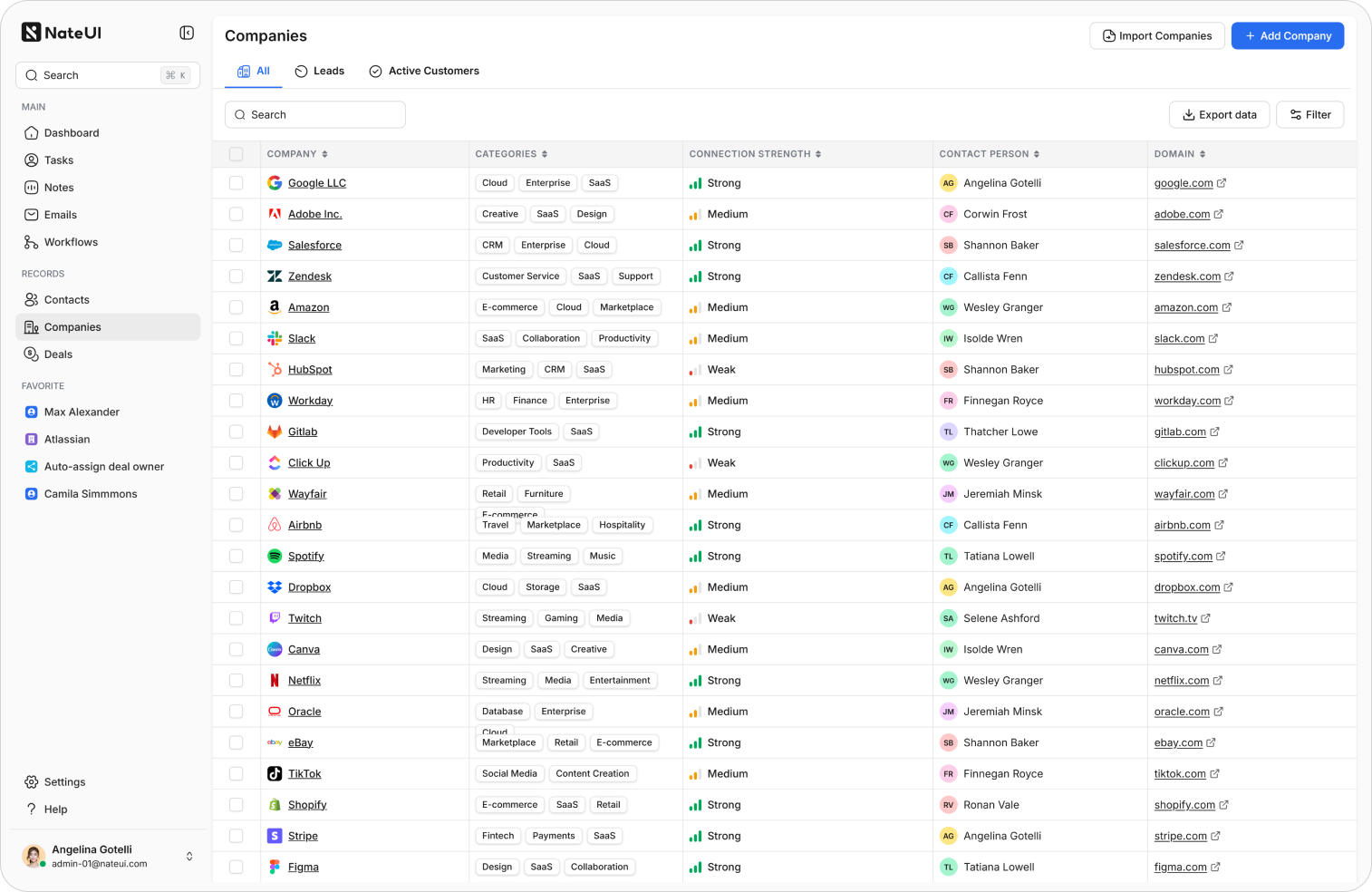
Task: Open the Workday company link
Action: (310, 401)
